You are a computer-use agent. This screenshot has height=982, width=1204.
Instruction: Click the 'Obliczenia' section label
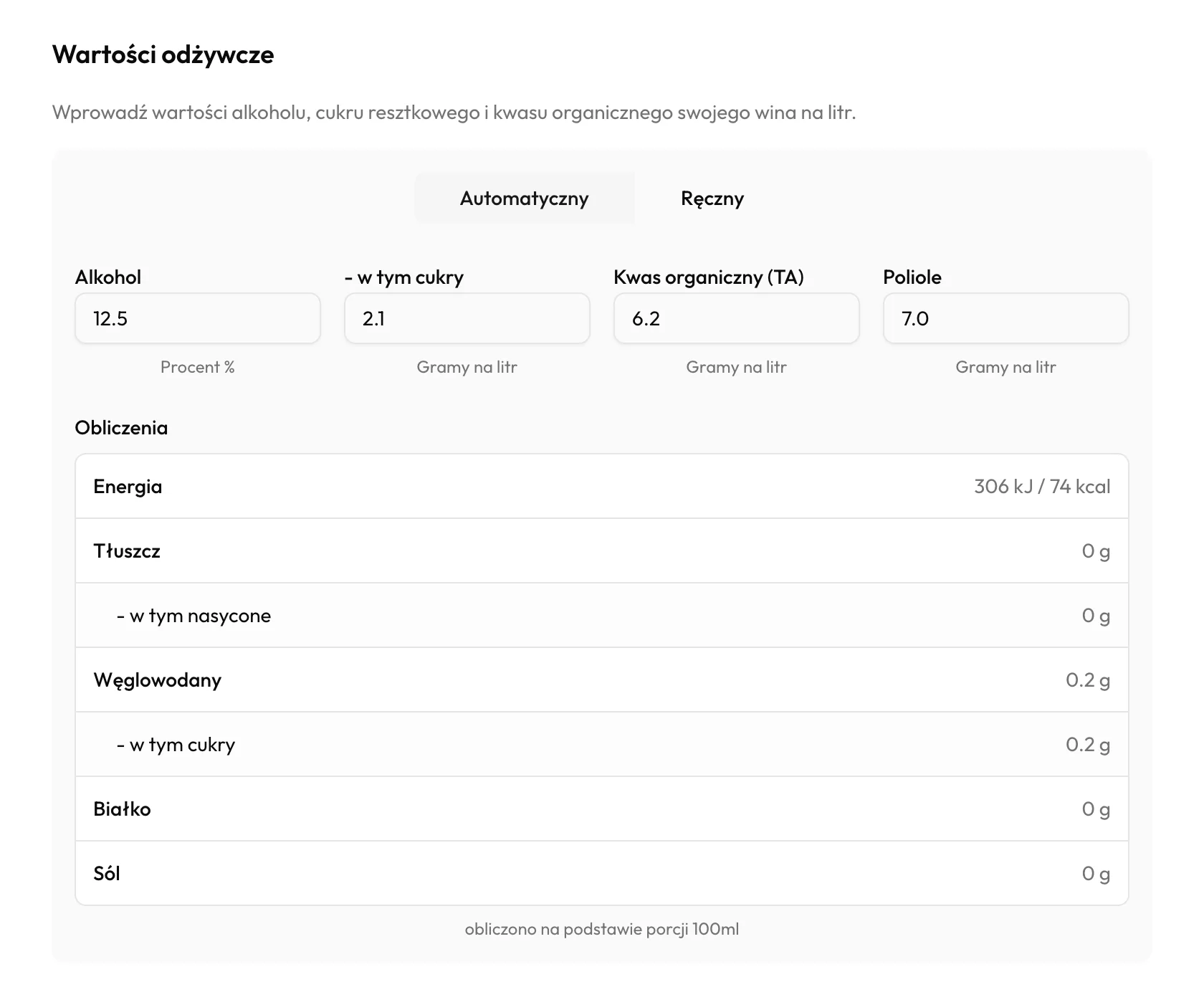point(121,428)
